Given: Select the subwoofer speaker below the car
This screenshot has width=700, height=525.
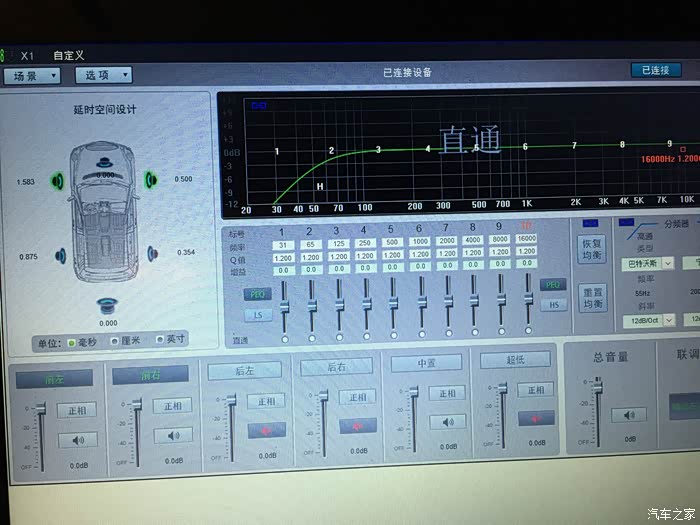Looking at the screenshot, I should point(106,306).
